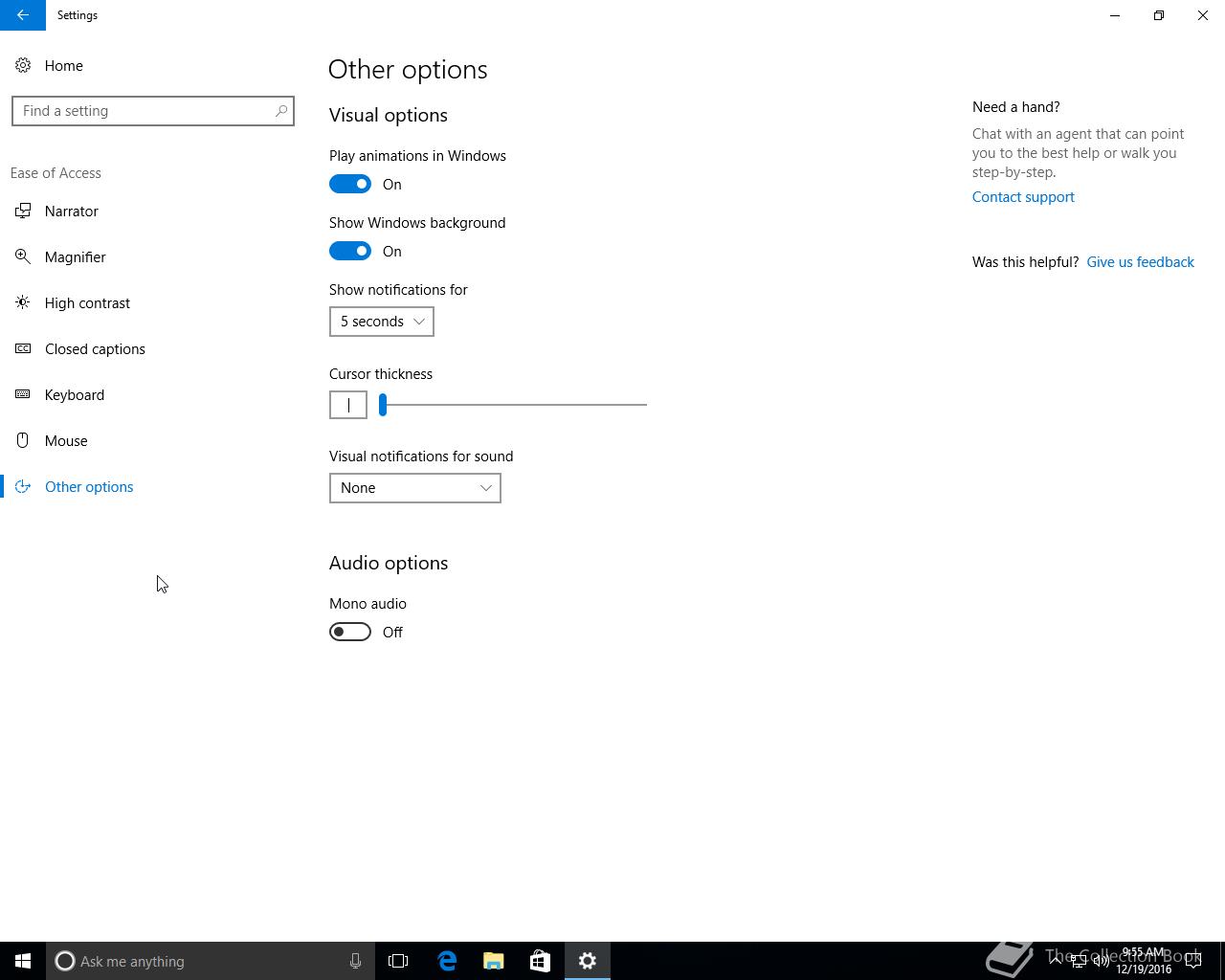This screenshot has height=980, width=1225.
Task: Click the Cortana microphone icon
Action: point(355,961)
